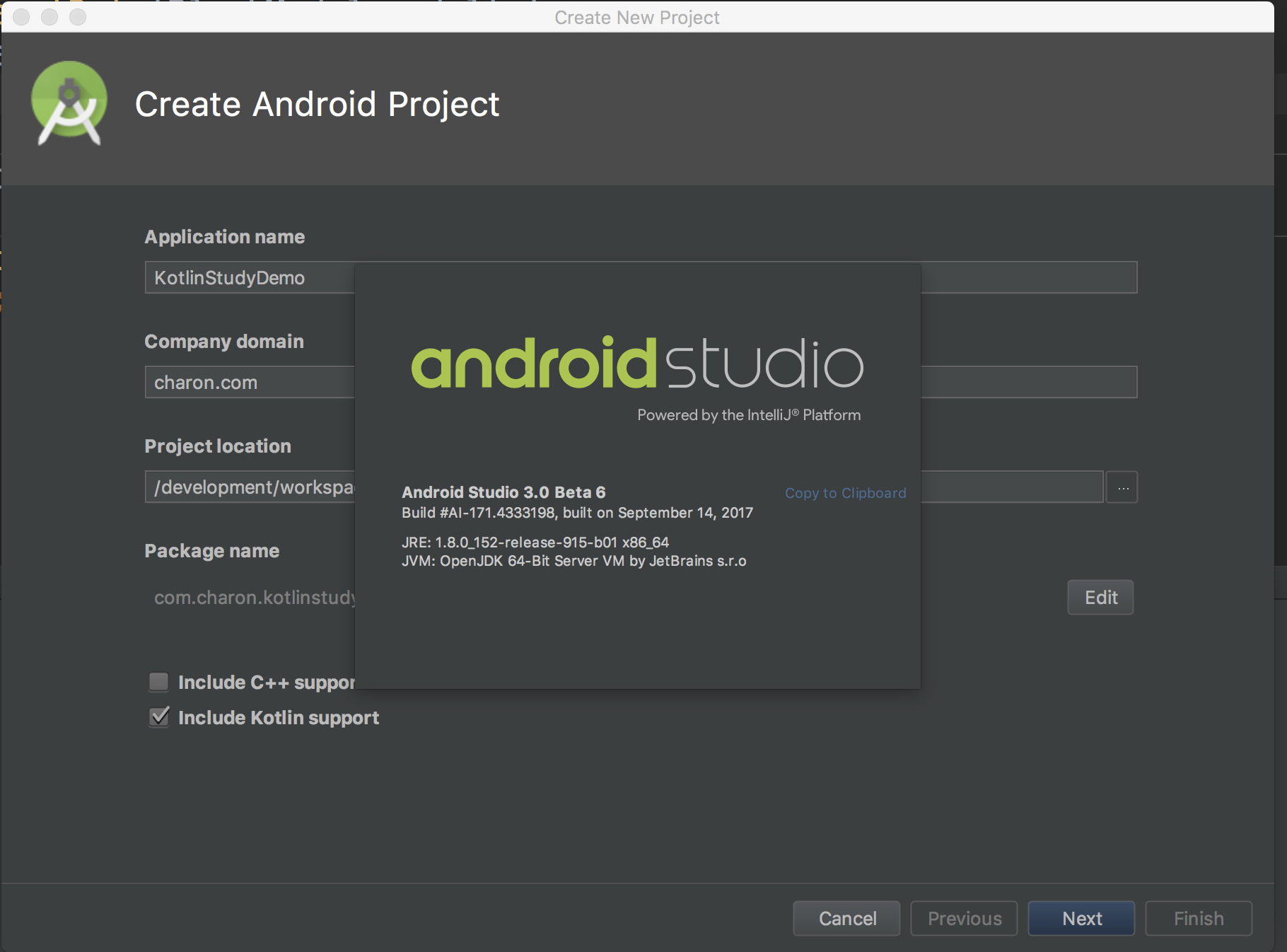The image size is (1287, 952).
Task: Click the Build #AI-171.4333198 line
Action: [577, 513]
